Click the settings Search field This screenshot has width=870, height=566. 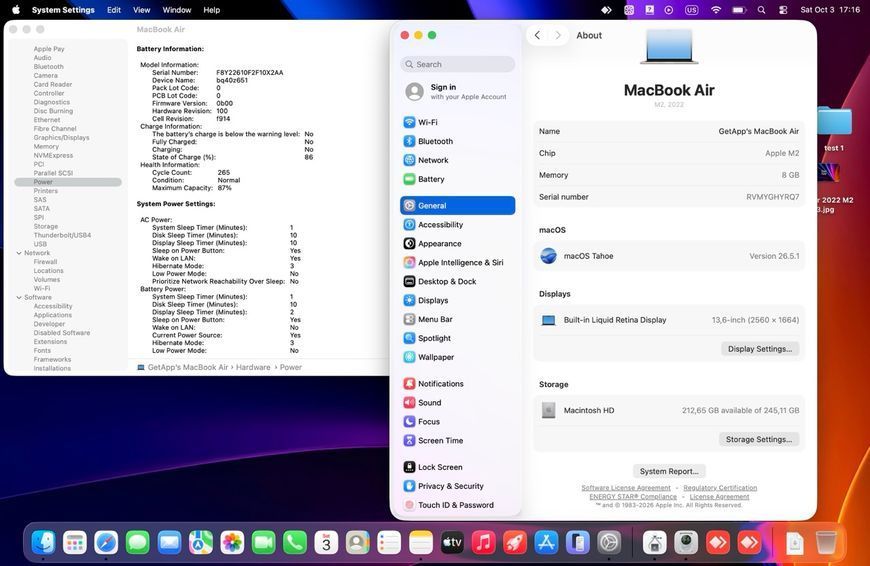[457, 64]
